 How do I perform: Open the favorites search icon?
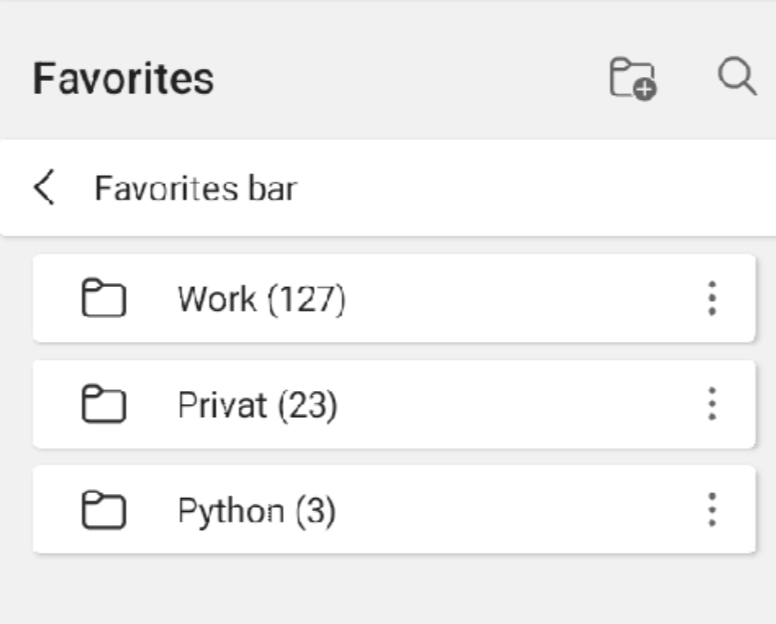coord(737,77)
